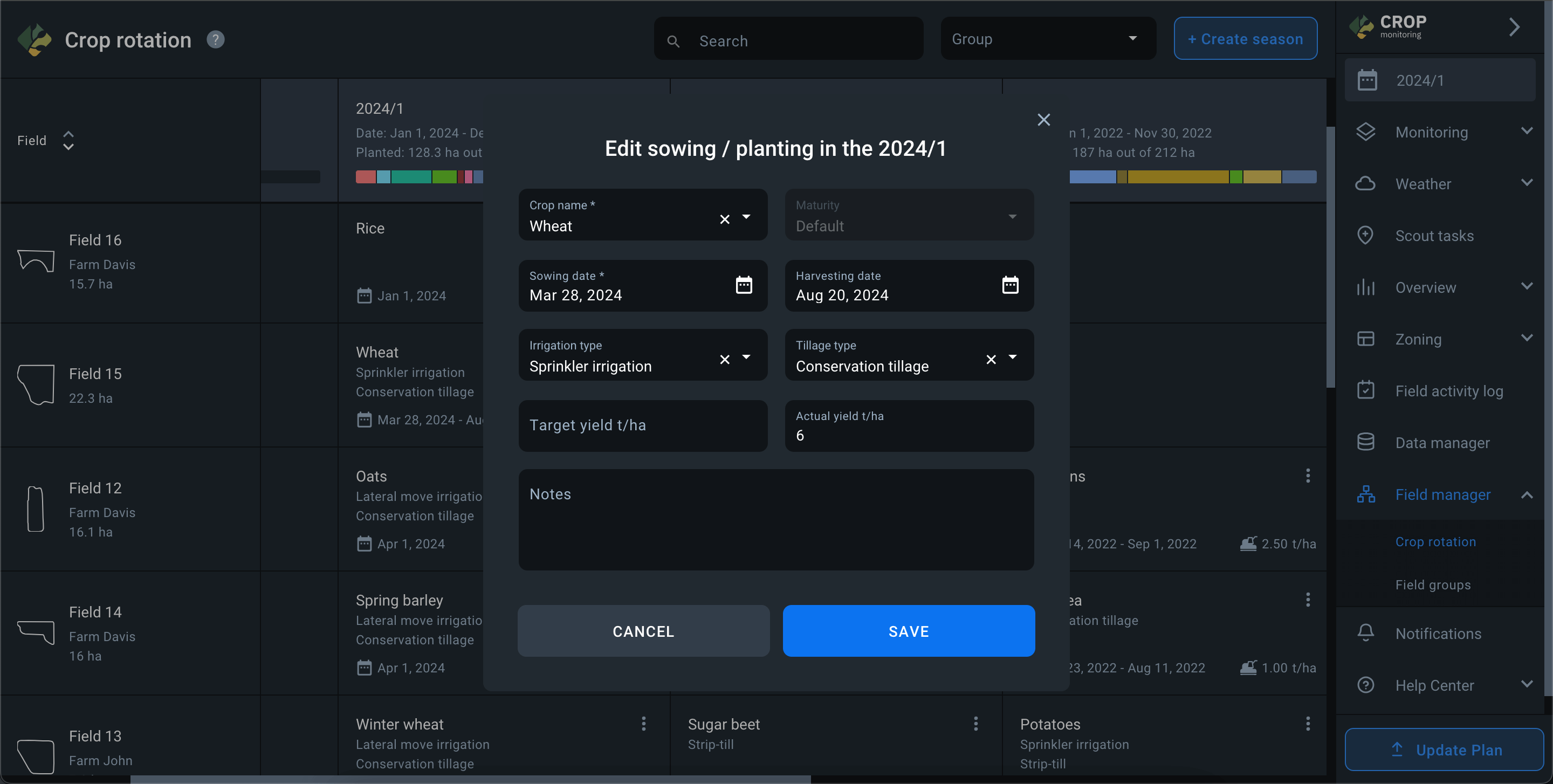The width and height of the screenshot is (1553, 784).
Task: Open the Group dropdown
Action: (x=1048, y=39)
